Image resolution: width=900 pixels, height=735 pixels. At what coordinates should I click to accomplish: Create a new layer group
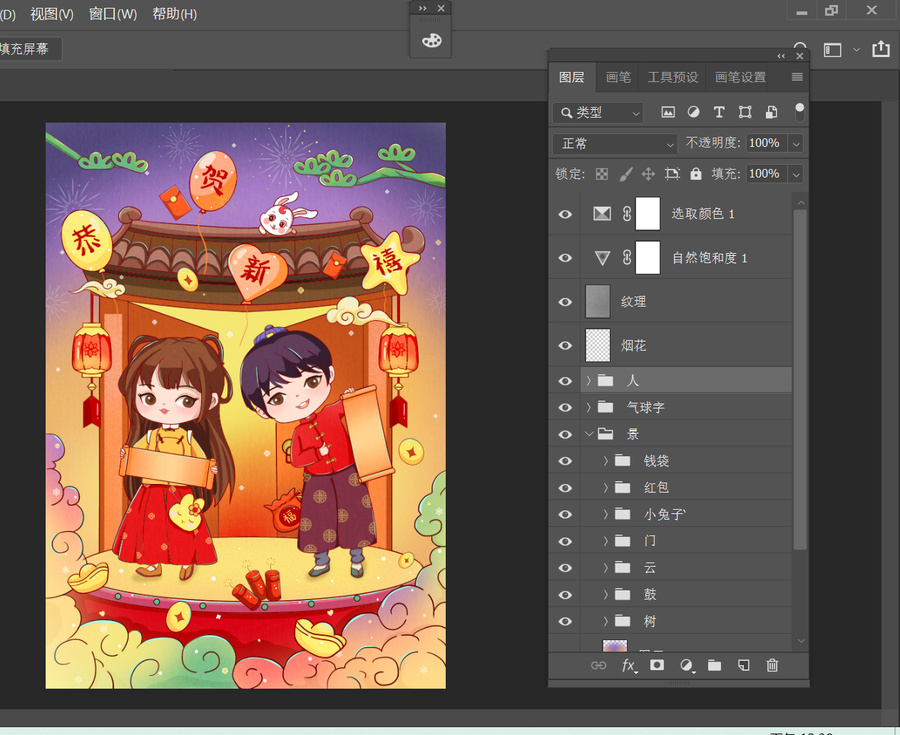pyautogui.click(x=715, y=666)
